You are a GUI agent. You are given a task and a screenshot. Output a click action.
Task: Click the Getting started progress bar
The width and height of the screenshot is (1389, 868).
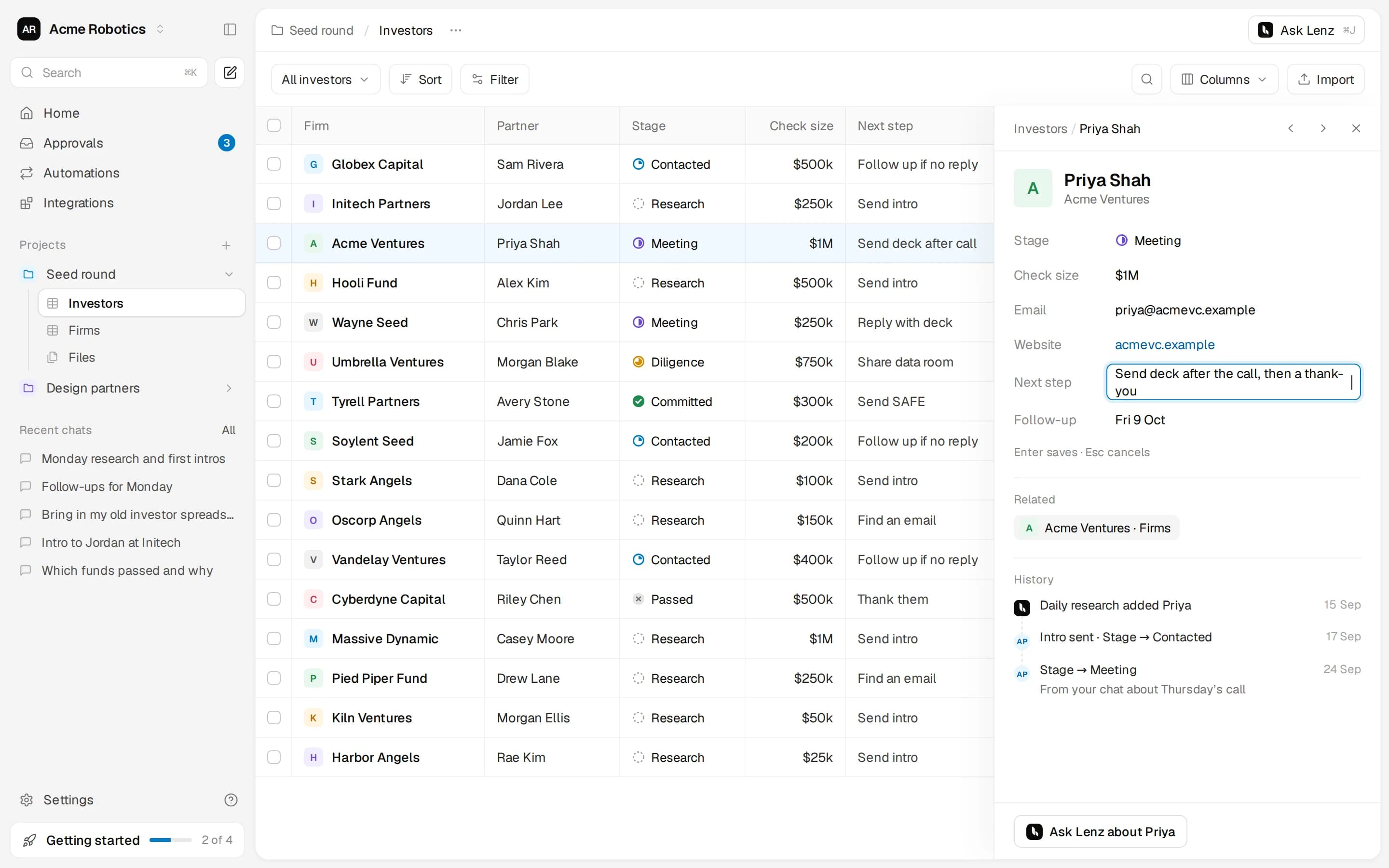(170, 840)
